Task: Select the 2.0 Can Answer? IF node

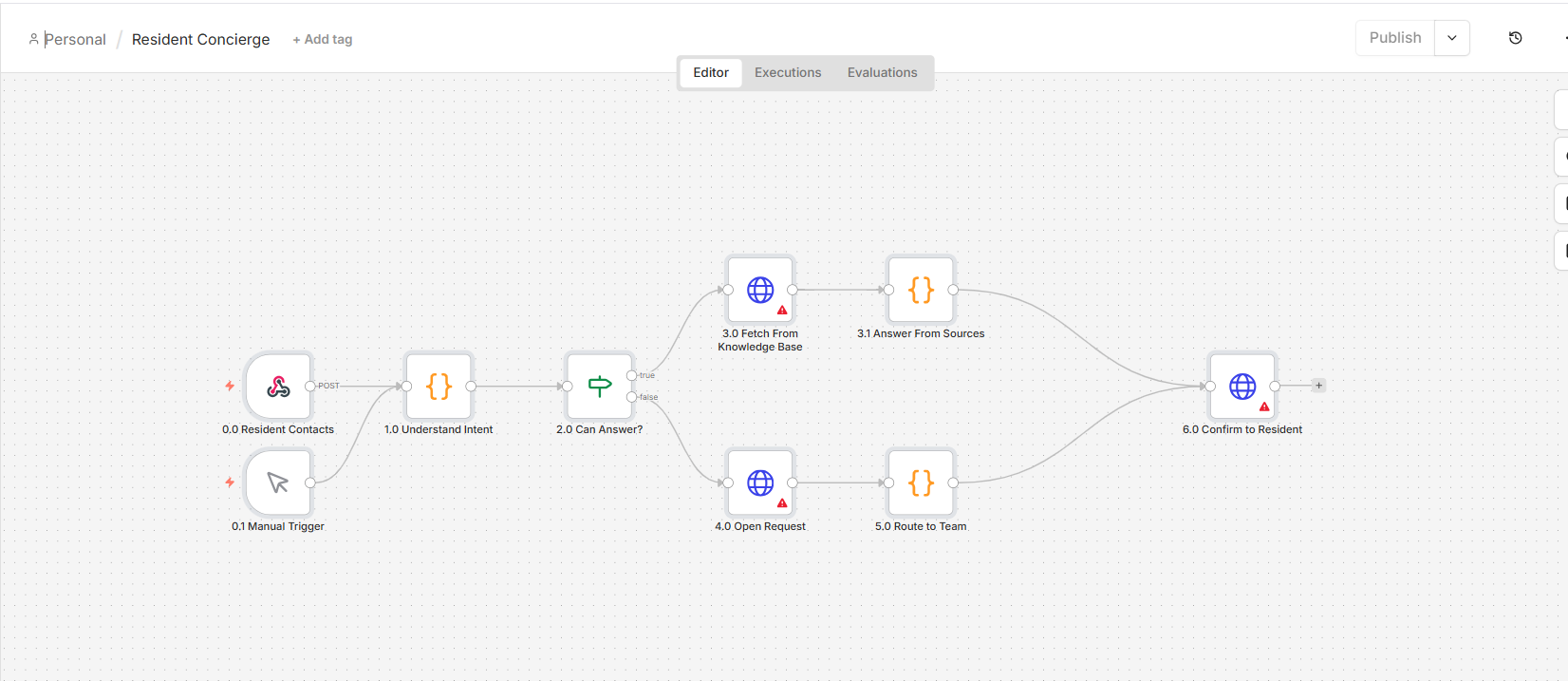Action: 599,386
